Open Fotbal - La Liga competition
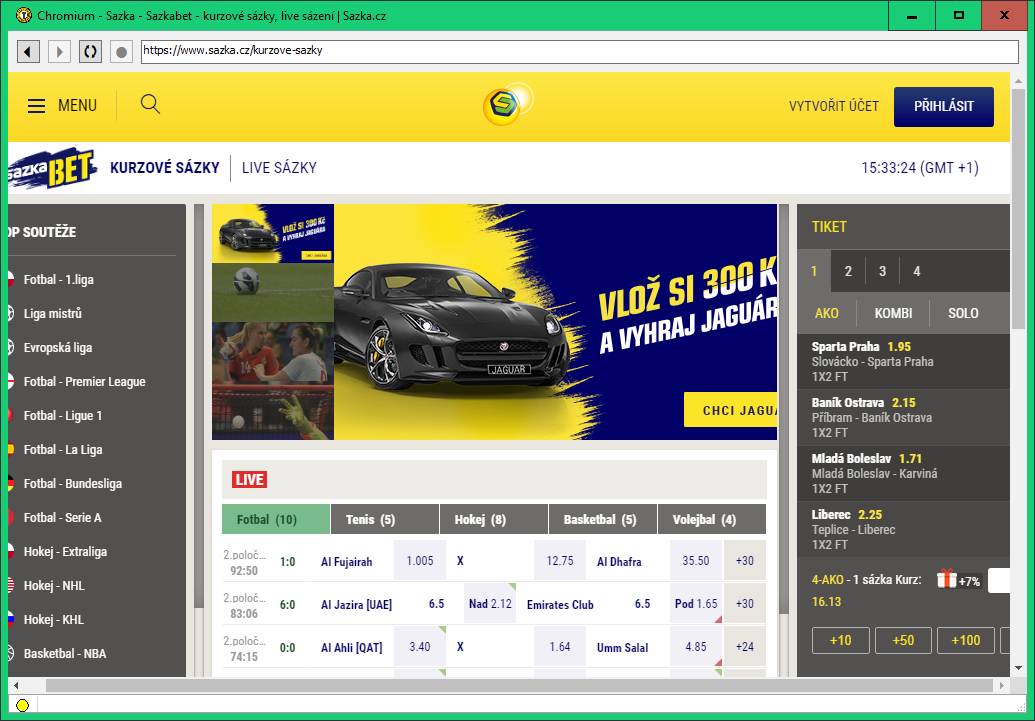This screenshot has height=721, width=1035. click(63, 450)
